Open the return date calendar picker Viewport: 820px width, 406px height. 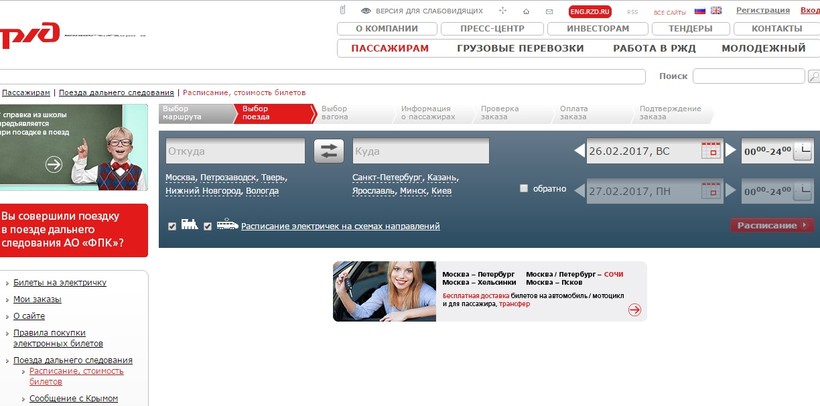pos(710,190)
